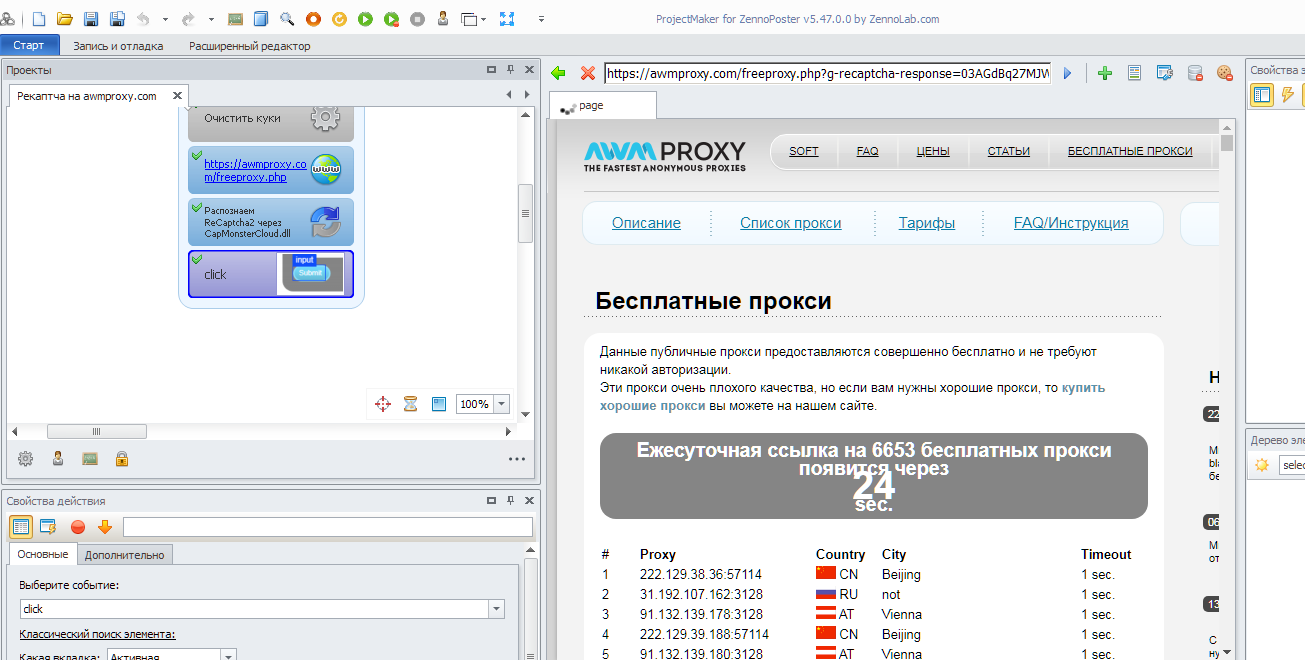The width and height of the screenshot is (1305, 660).
Task: Click the clear cookies icon in browser toolbar
Action: click(x=1224, y=73)
